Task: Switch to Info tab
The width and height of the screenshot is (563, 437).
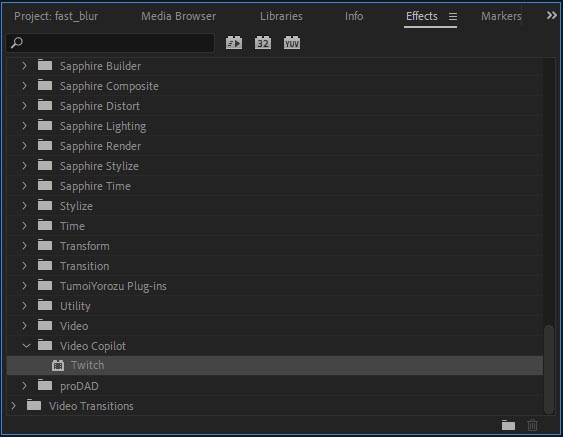Action: tap(354, 16)
